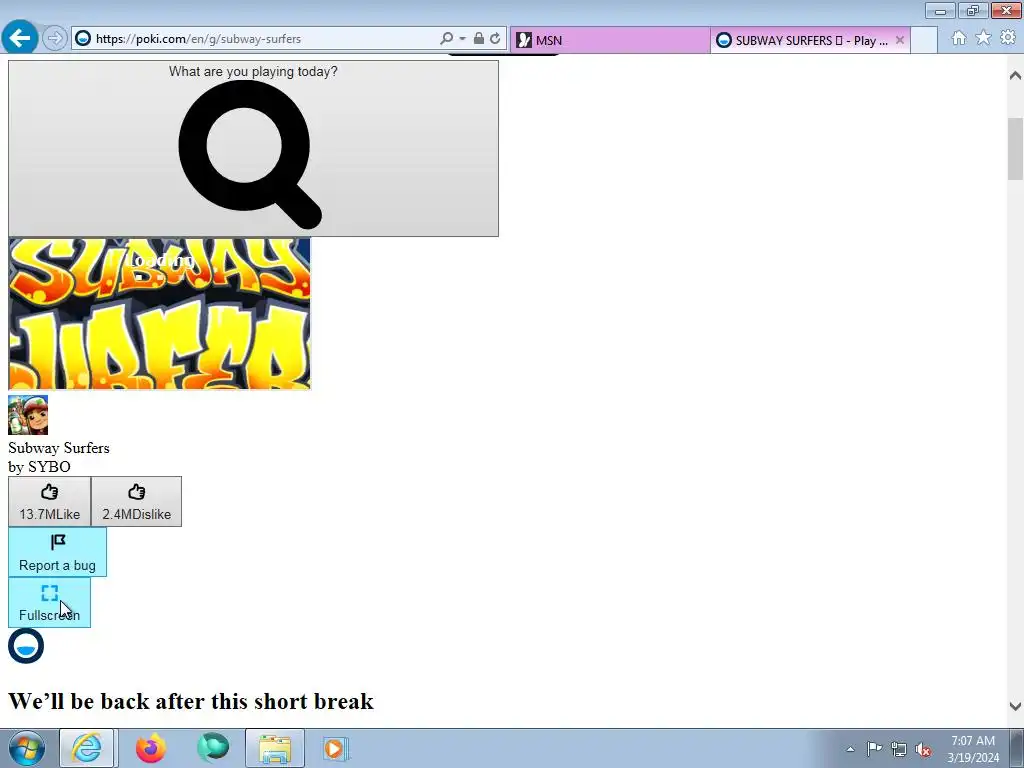Click the page scrollbar down arrow
The height and width of the screenshot is (768, 1024).
click(x=1015, y=706)
